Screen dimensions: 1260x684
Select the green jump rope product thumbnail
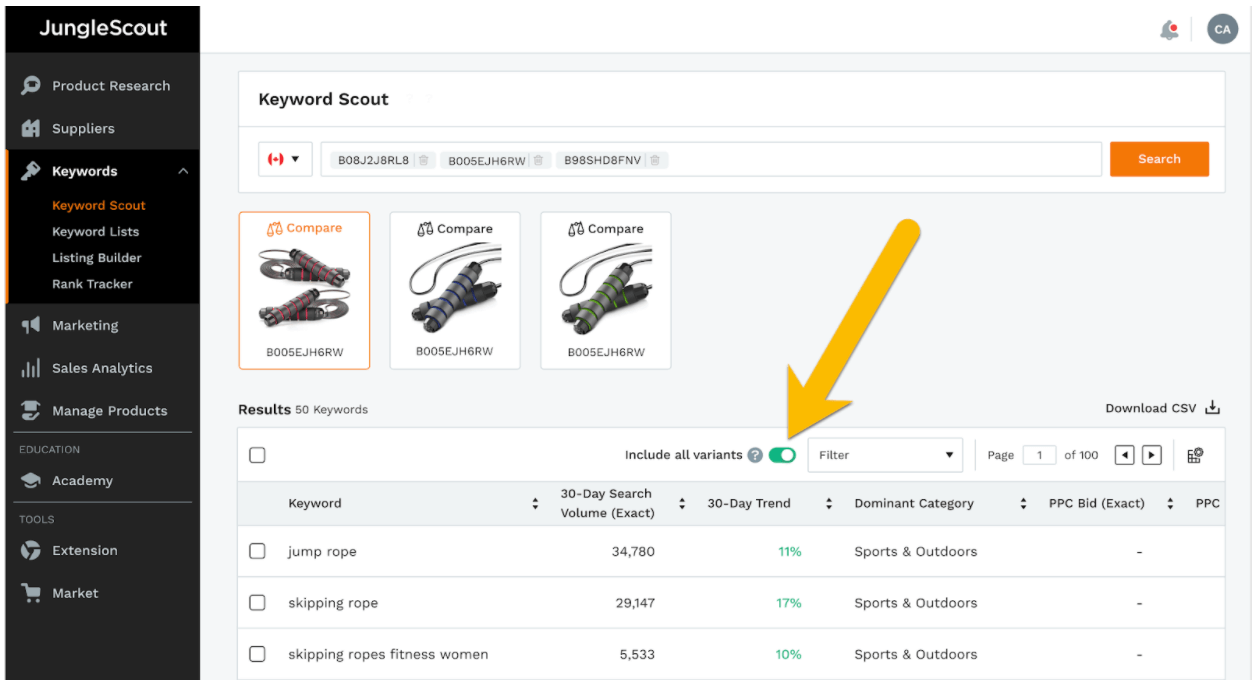tap(606, 289)
